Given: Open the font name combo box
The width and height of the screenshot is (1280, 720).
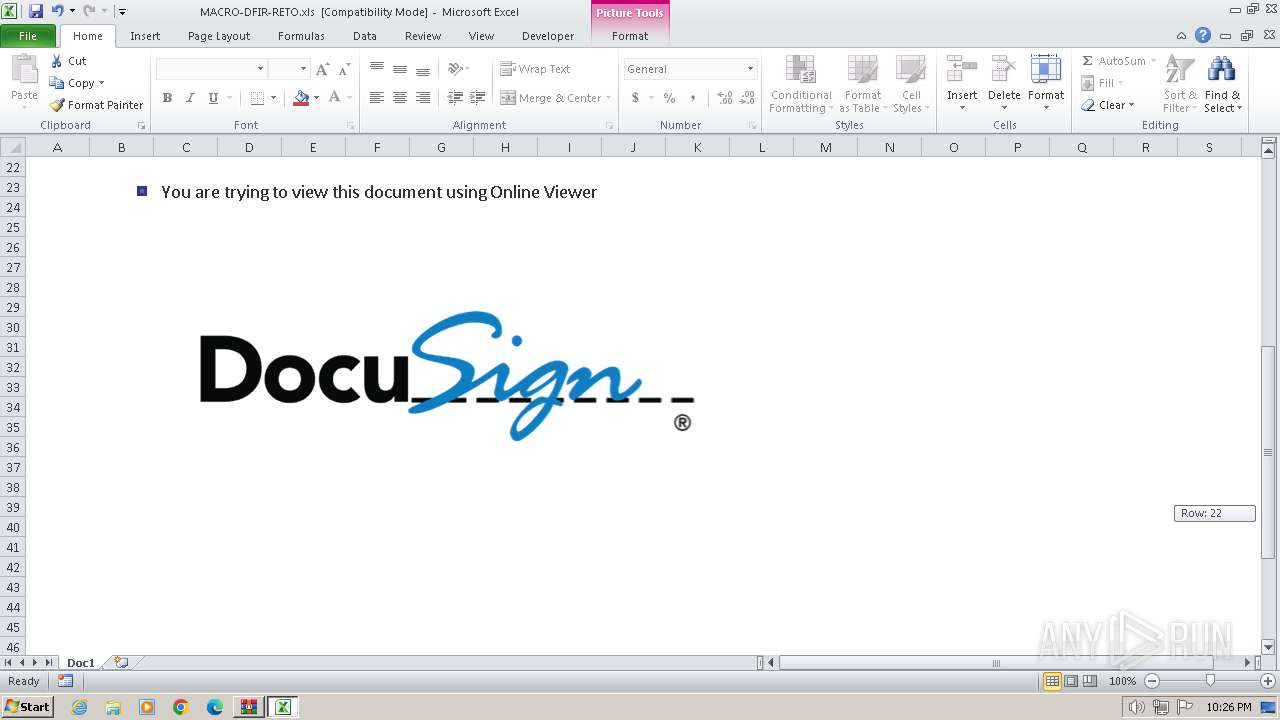Looking at the screenshot, I should coord(211,69).
